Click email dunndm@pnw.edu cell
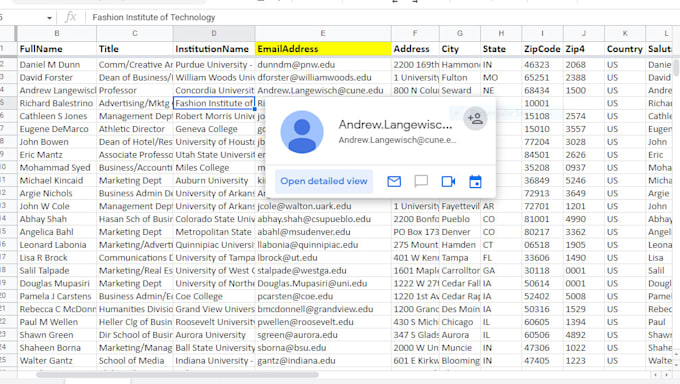Image resolution: width=680 pixels, height=384 pixels. click(323, 65)
